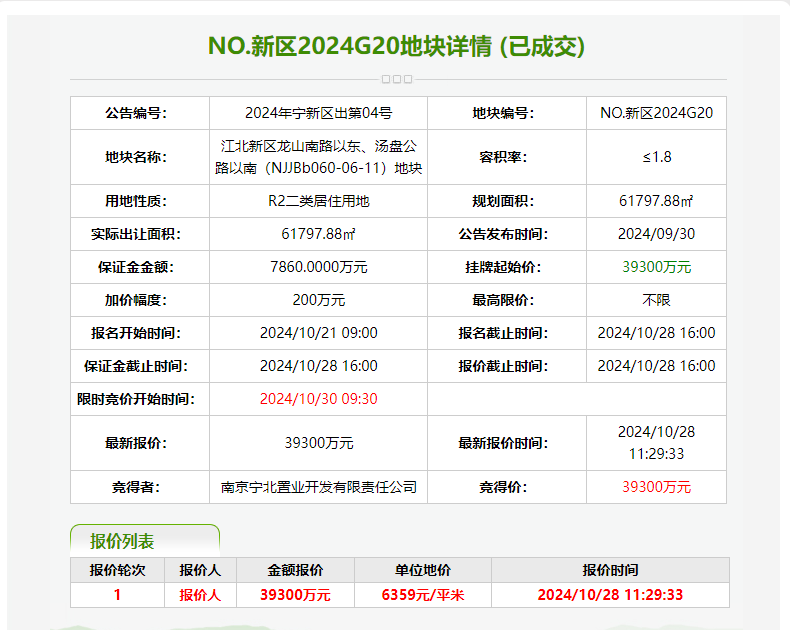This screenshot has height=630, width=790.
Task: Click the 用地性质 label cell
Action: click(x=140, y=201)
